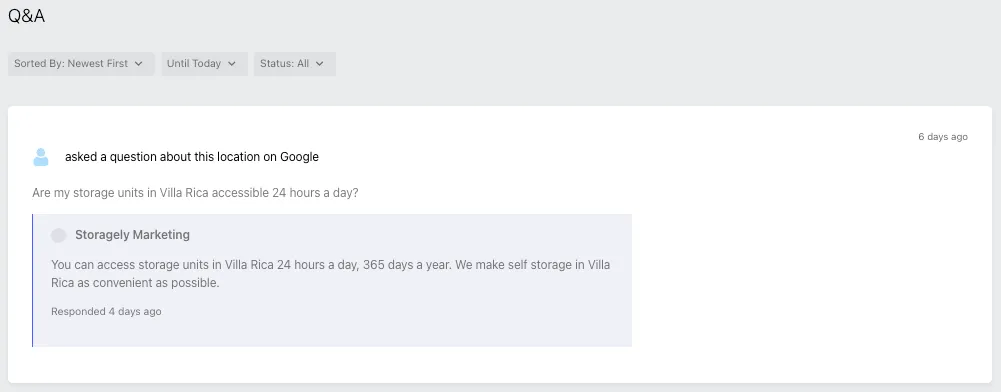1001x392 pixels.
Task: Click the Responded 4 days ago label
Action: 106,312
